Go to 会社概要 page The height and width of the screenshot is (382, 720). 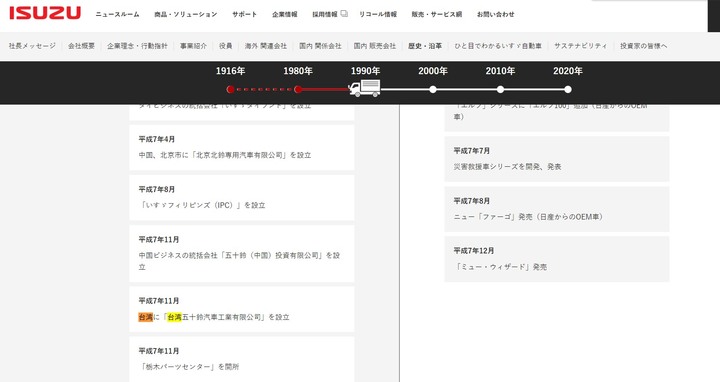click(x=81, y=46)
